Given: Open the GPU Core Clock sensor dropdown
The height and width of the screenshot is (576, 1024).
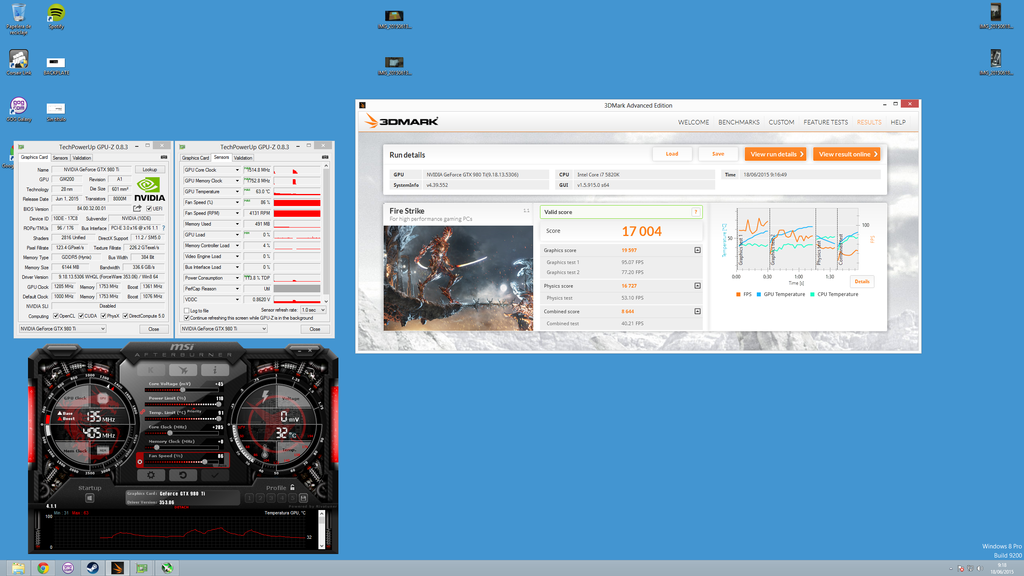Looking at the screenshot, I should pos(237,170).
